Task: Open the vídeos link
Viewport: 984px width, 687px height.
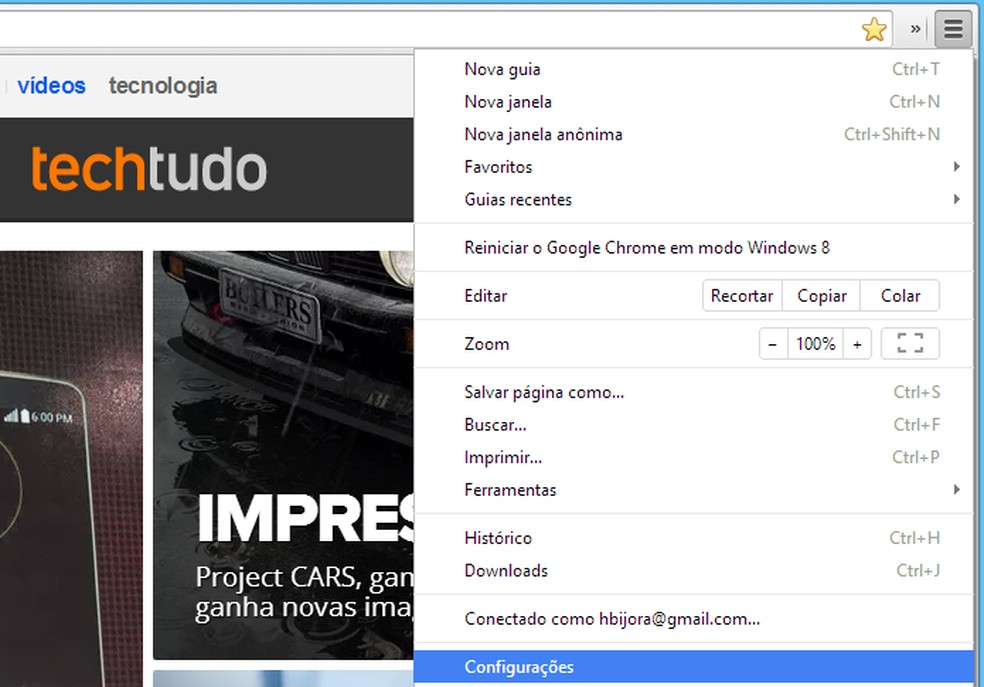Action: (x=51, y=86)
